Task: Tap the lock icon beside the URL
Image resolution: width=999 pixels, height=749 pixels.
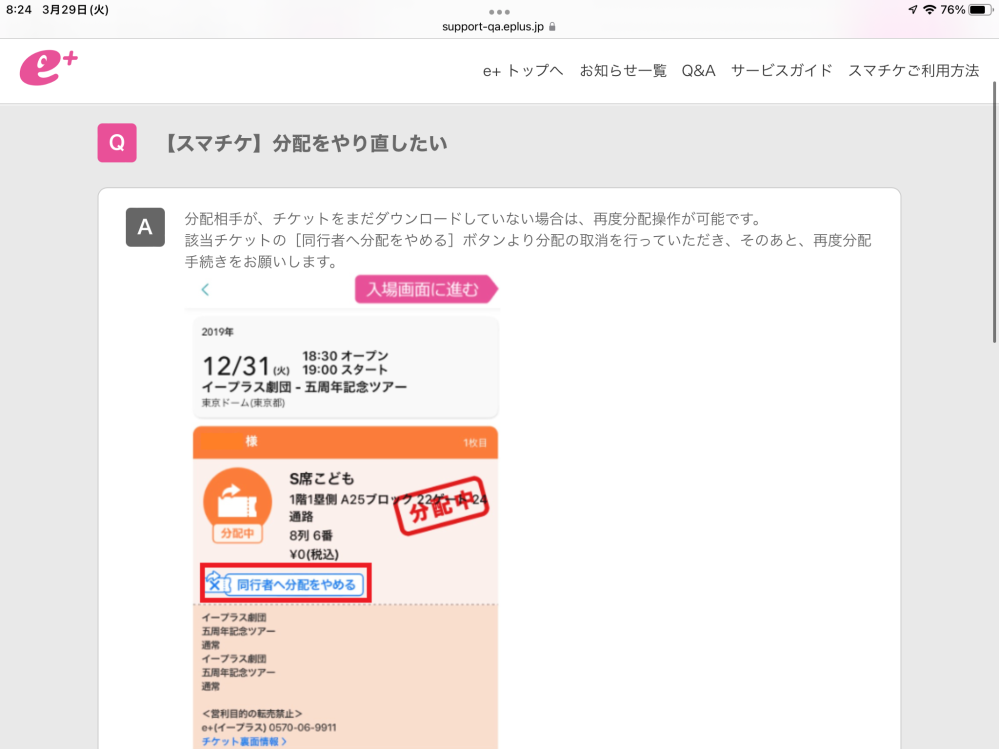Action: (552, 27)
